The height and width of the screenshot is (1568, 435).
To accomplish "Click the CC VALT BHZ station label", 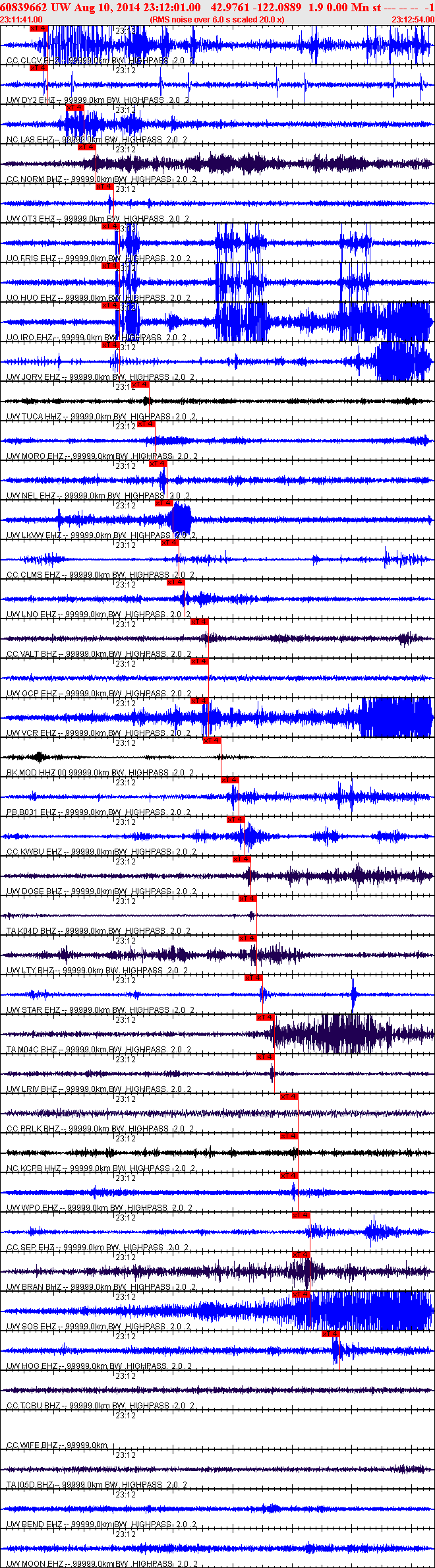I will (32, 654).
